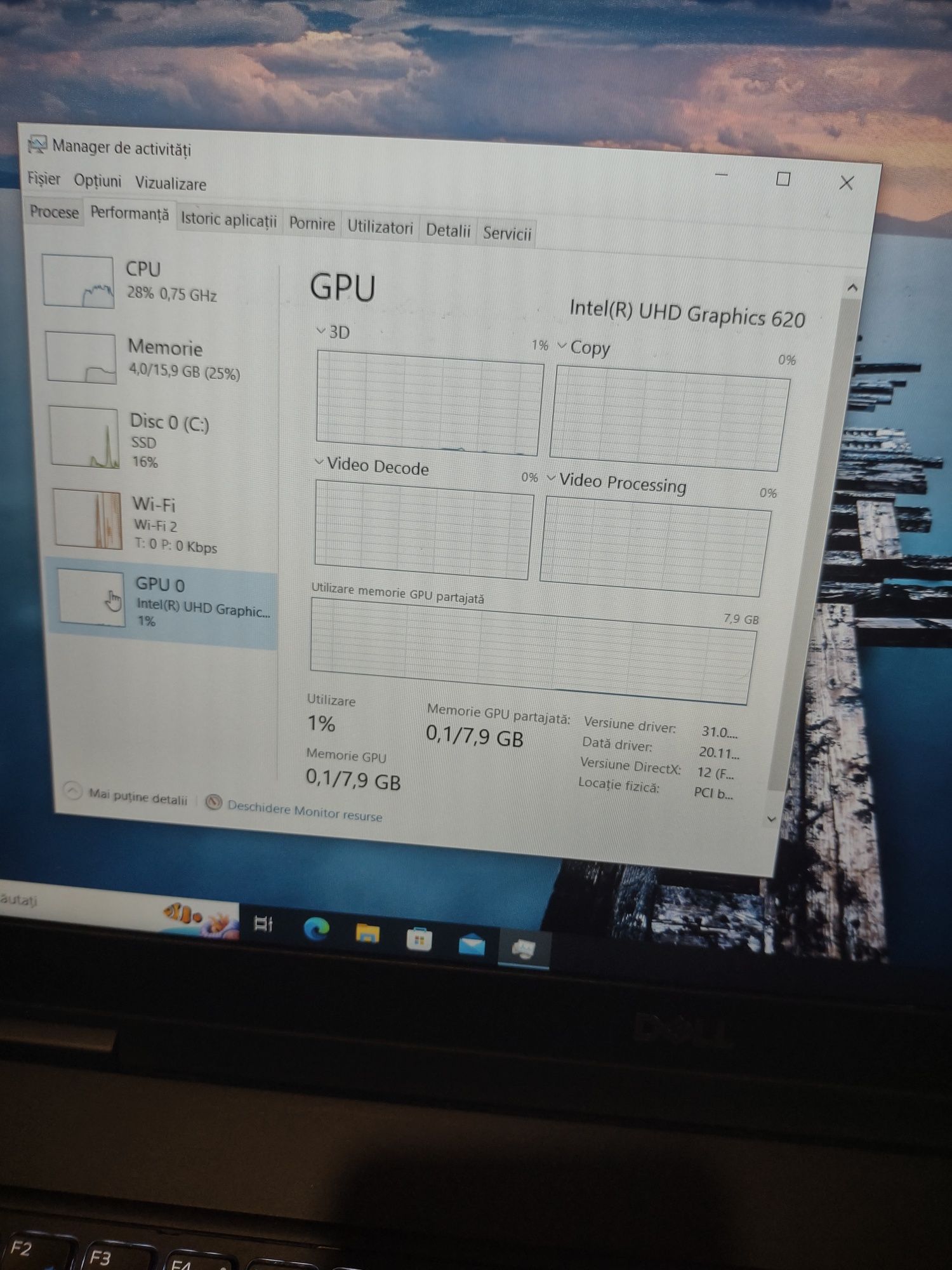The image size is (952, 1270).
Task: Click the Versiune DirectX value
Action: point(715,773)
